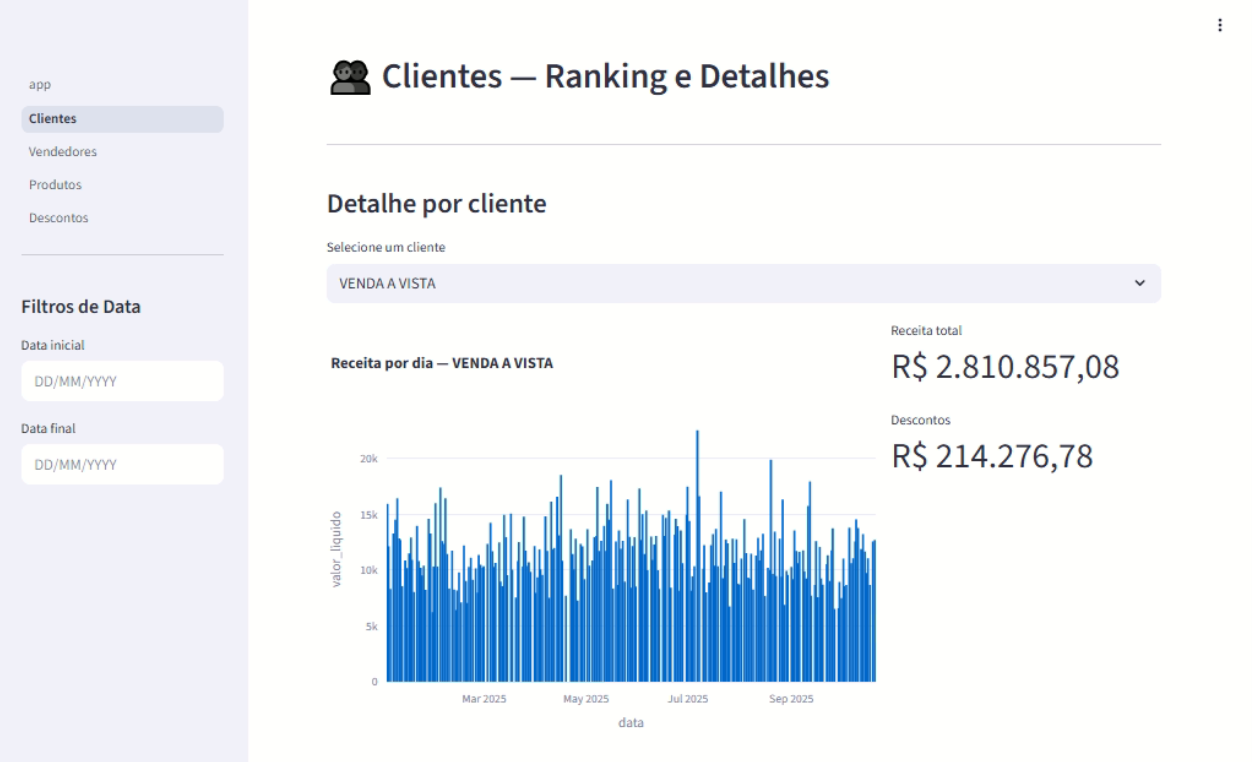Open the Streamlit options menu
Viewport: 1252px width, 762px height.
(1220, 25)
